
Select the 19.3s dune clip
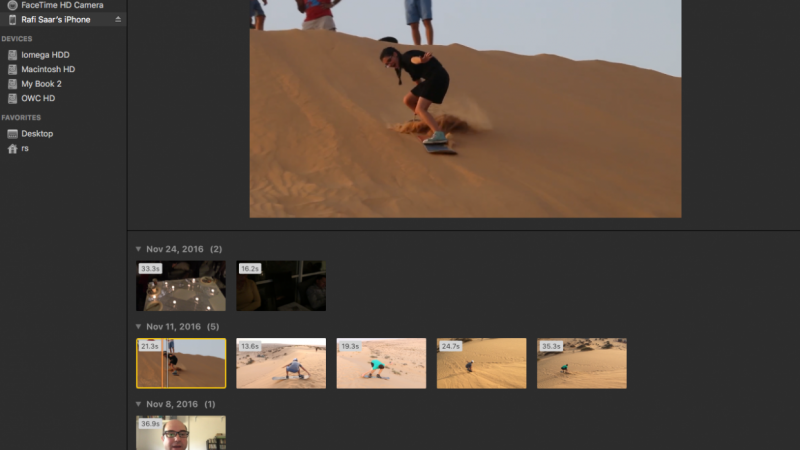tap(381, 363)
